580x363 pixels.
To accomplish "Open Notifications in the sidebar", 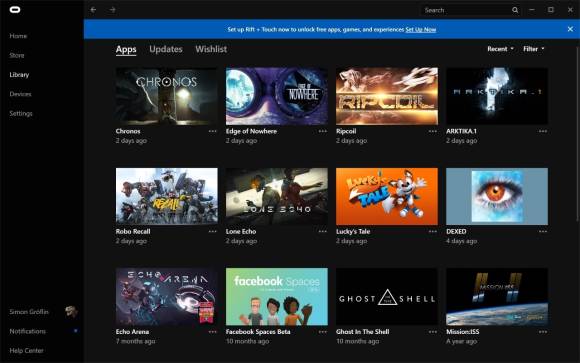I will pos(28,331).
